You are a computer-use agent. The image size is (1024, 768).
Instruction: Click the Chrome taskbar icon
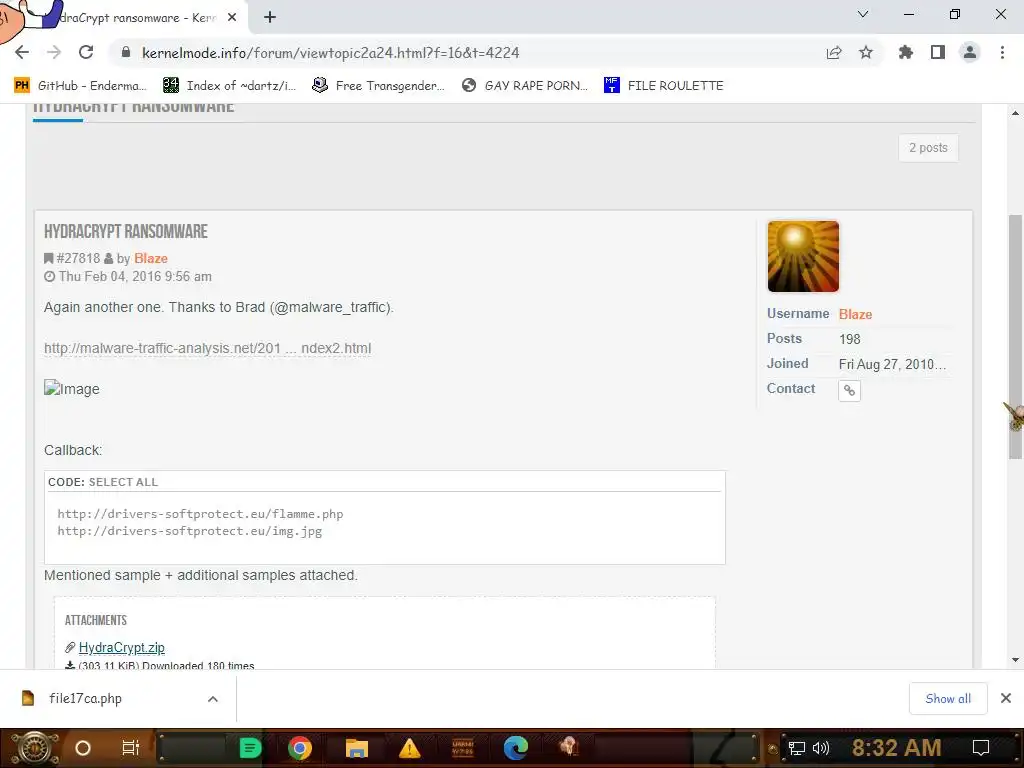click(x=300, y=748)
